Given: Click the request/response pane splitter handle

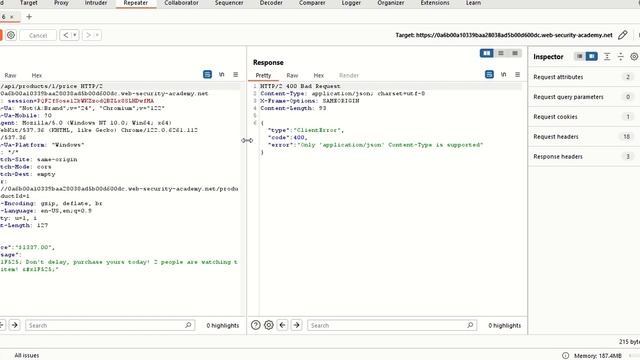Looking at the screenshot, I should pyautogui.click(x=247, y=140).
